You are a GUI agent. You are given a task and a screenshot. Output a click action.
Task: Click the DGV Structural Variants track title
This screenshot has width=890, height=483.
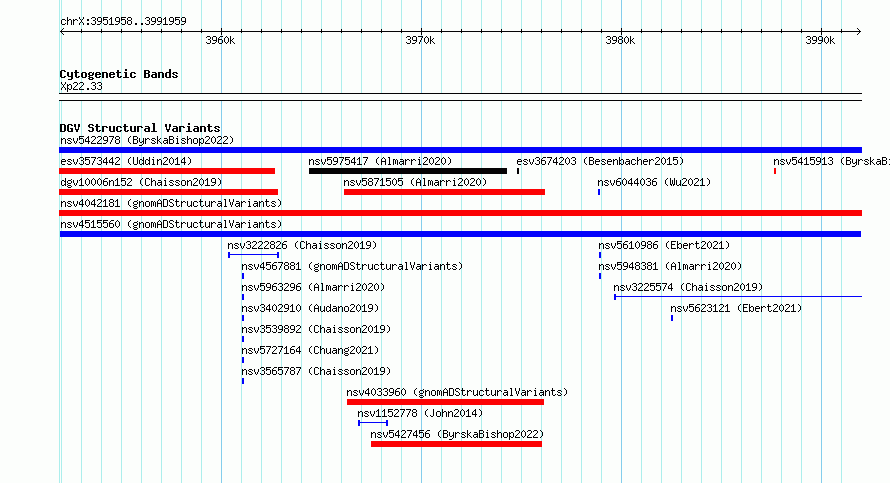(140, 128)
